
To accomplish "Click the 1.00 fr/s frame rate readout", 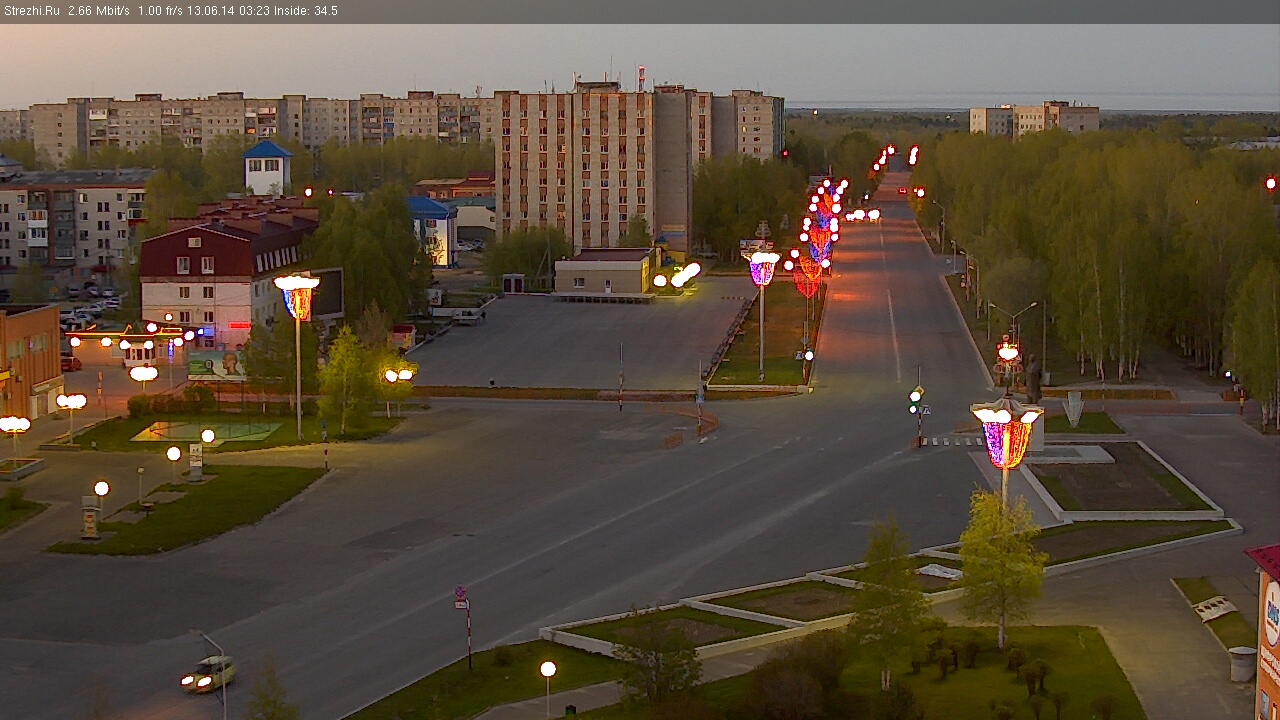I will point(158,11).
